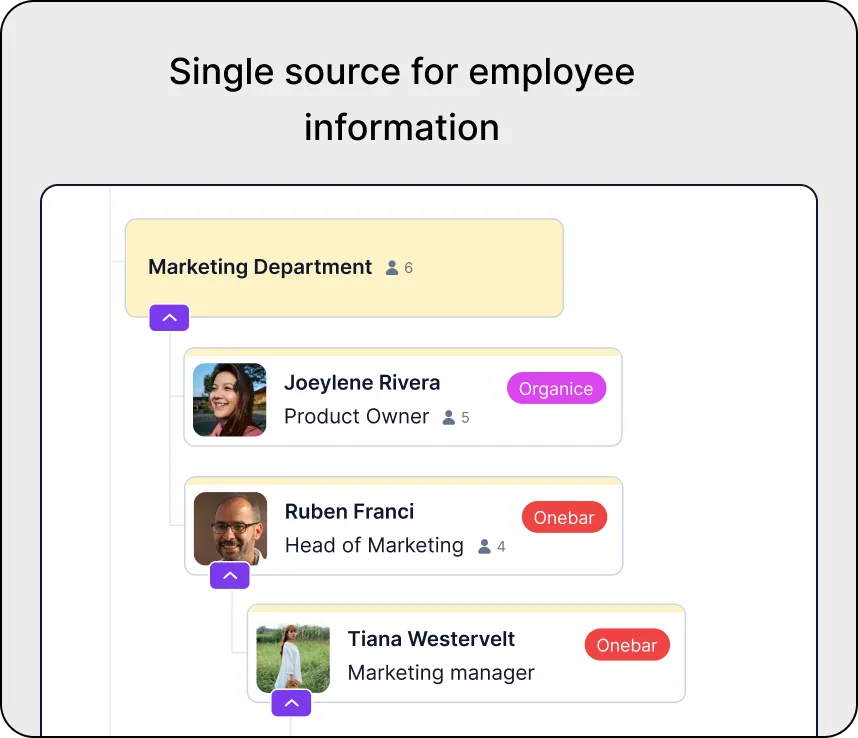
Task: Collapse the Marketing Department branch
Action: click(169, 317)
